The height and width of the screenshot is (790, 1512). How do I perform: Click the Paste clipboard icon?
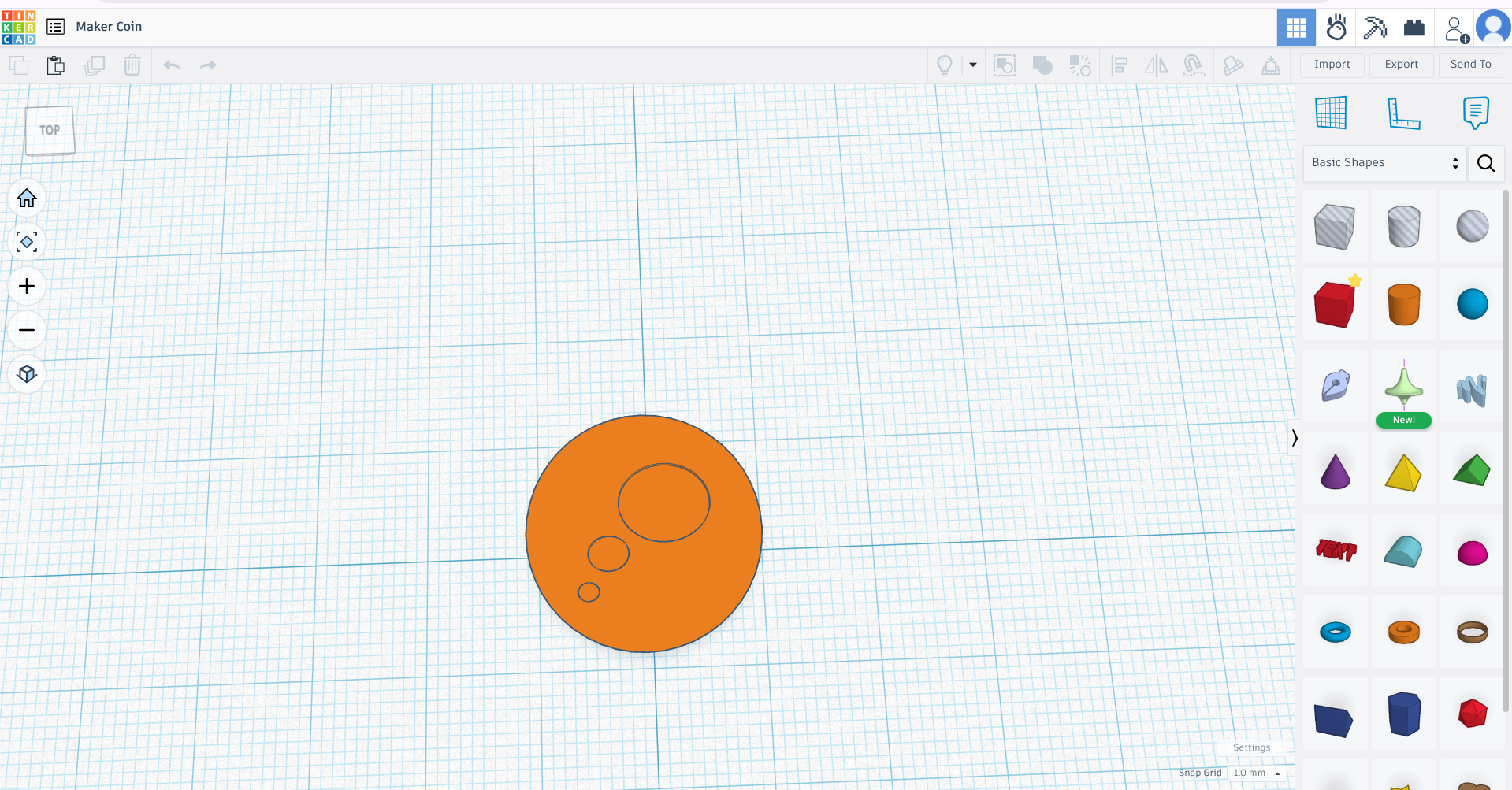click(x=55, y=65)
